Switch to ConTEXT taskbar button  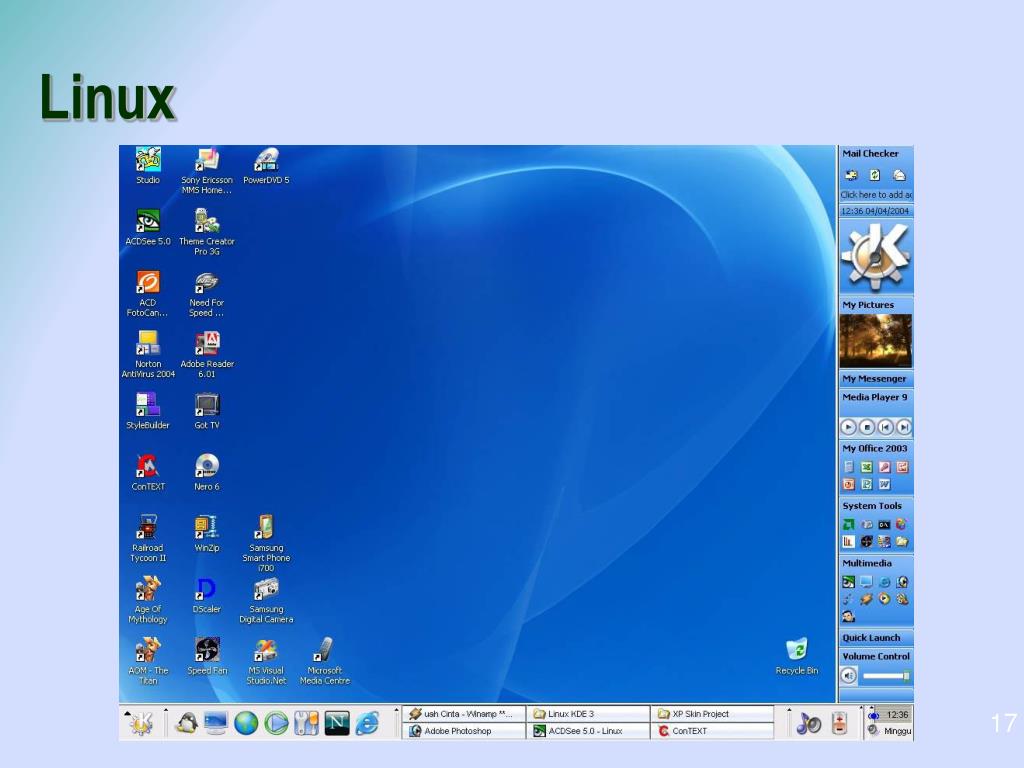pos(712,731)
